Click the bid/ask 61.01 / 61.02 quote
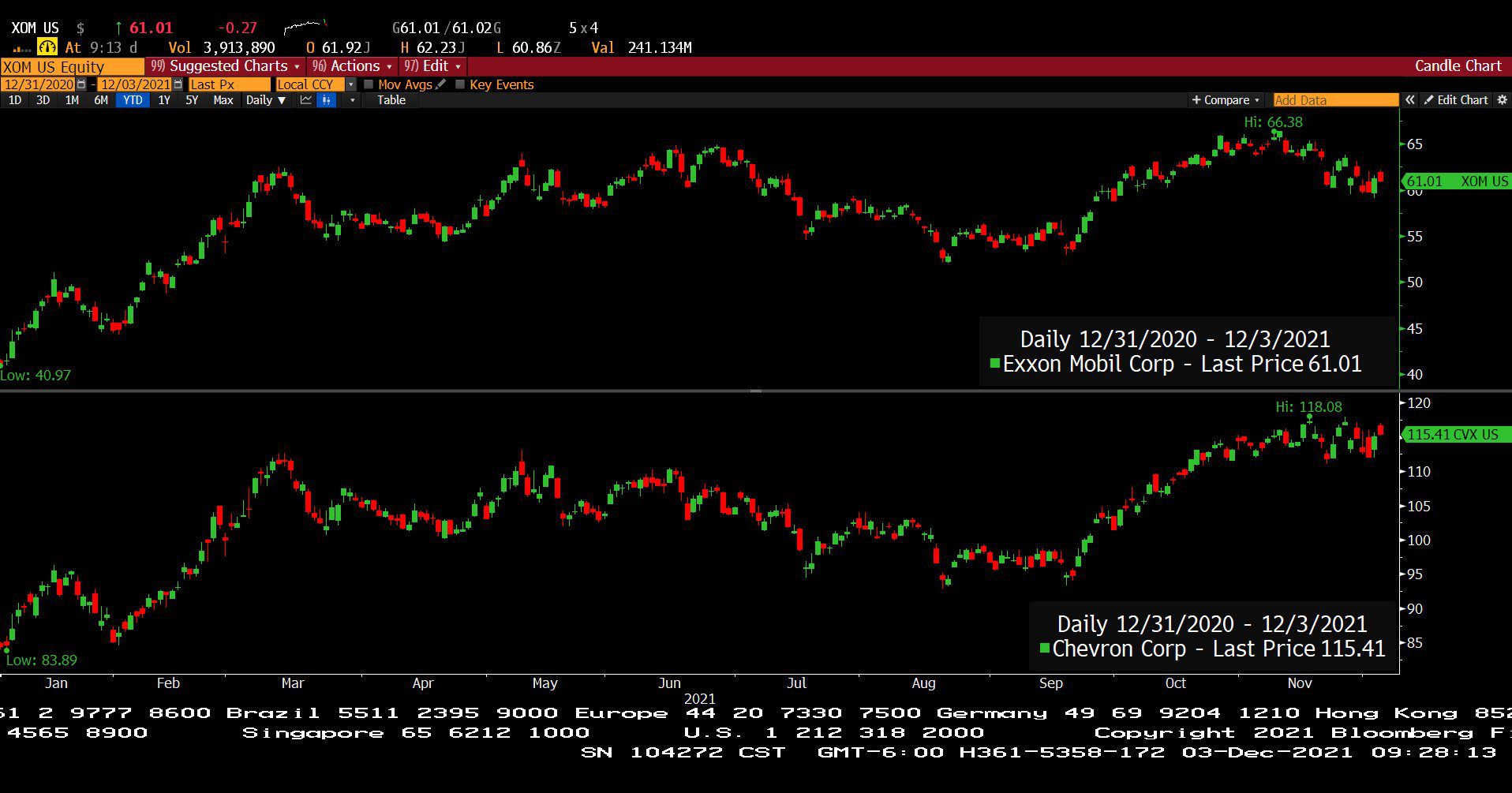Viewport: 1512px width, 793px height. coord(447,28)
